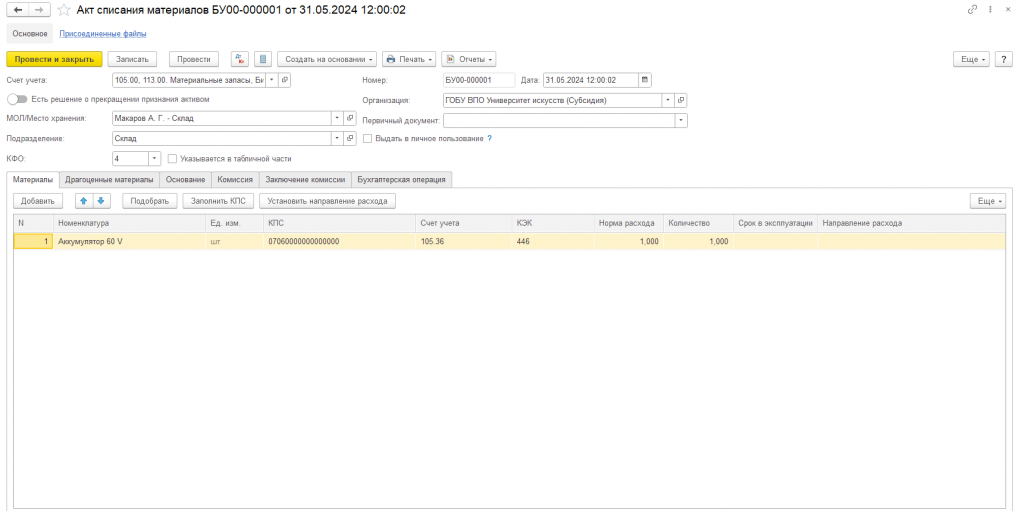1024x511 pixels.
Task: Open Отчеты dropdown menu
Action: 469,59
